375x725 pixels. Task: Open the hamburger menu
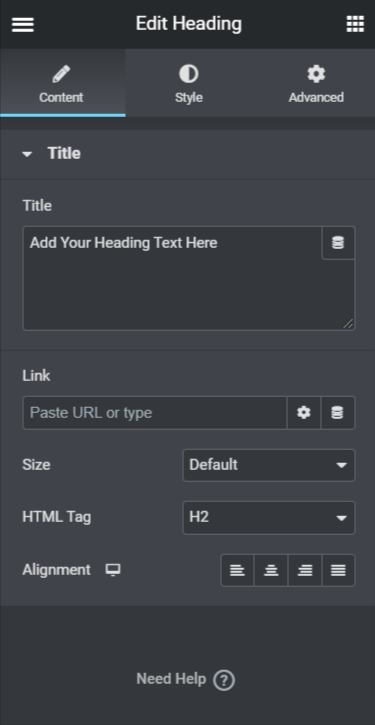coord(23,25)
